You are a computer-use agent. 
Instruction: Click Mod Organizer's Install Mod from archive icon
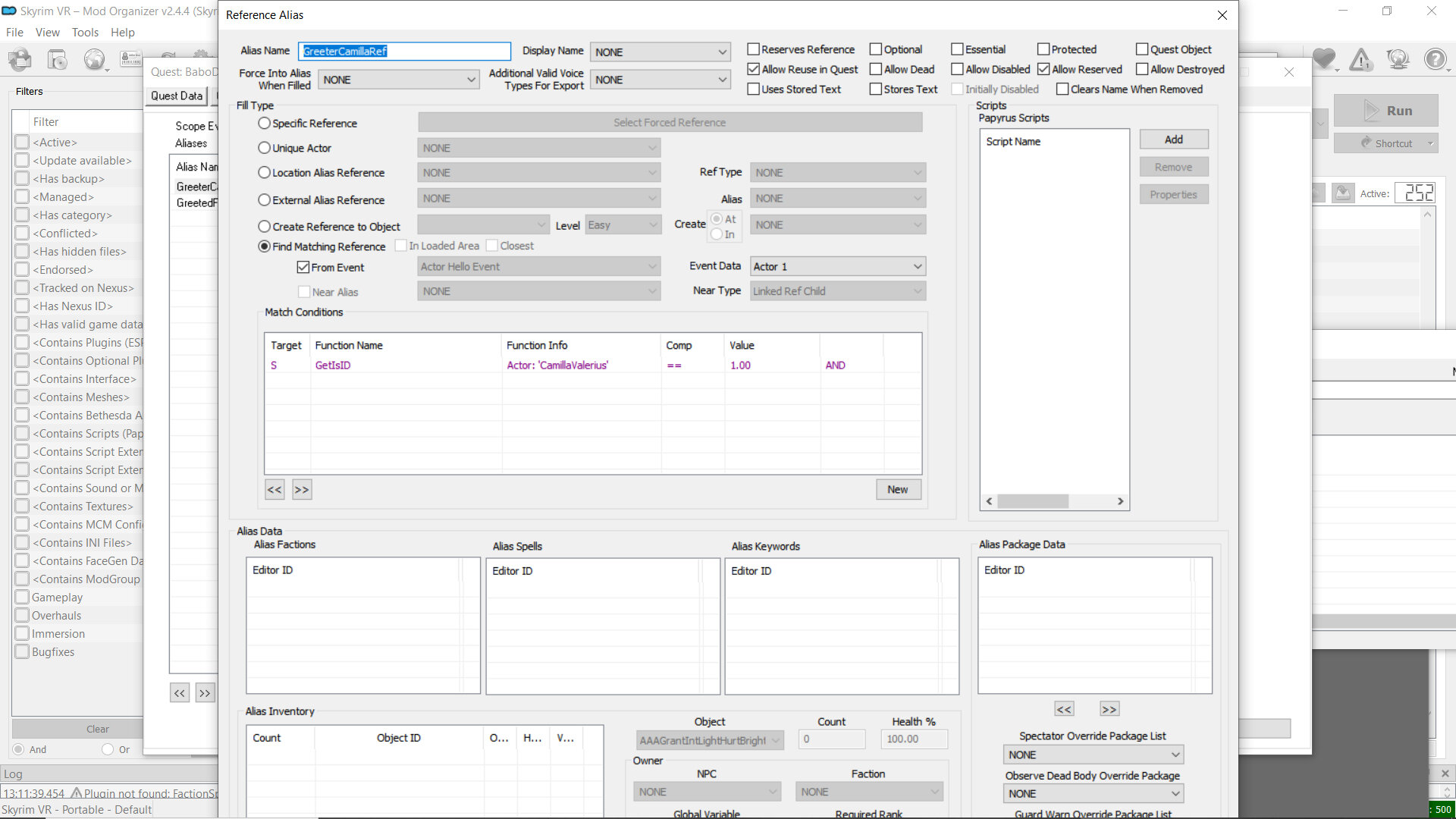(x=58, y=59)
